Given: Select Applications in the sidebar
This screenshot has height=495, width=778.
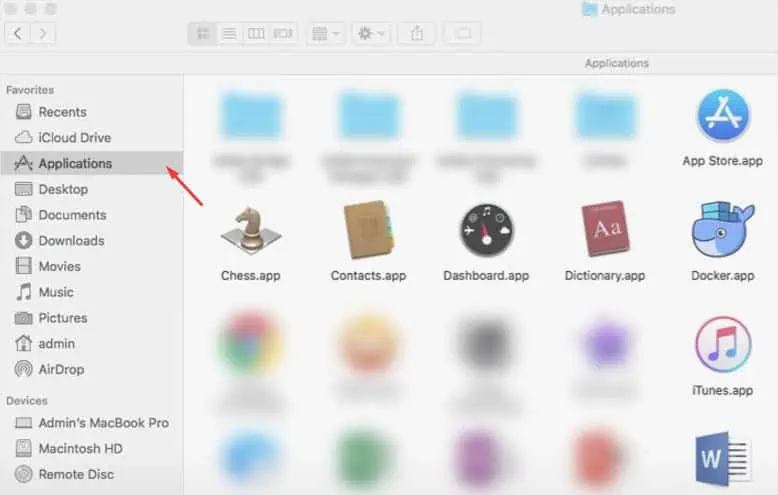Looking at the screenshot, I should [92, 164].
